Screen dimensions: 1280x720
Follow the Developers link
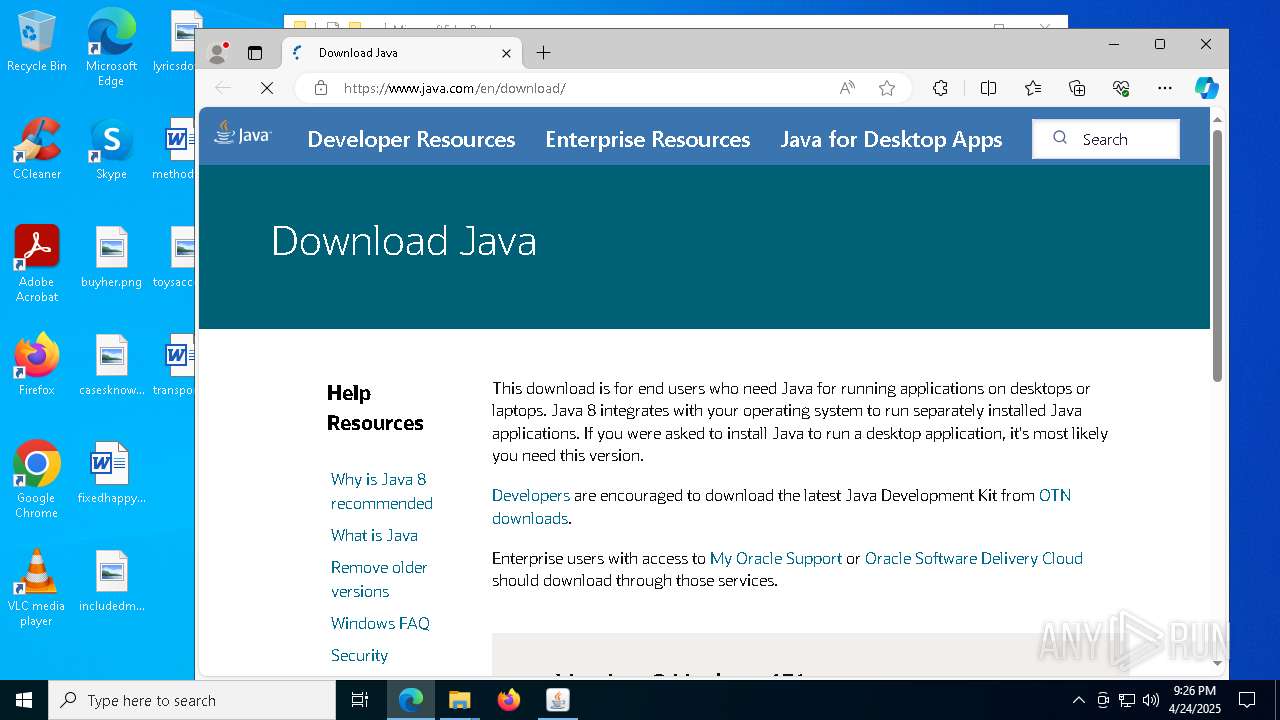pos(531,495)
